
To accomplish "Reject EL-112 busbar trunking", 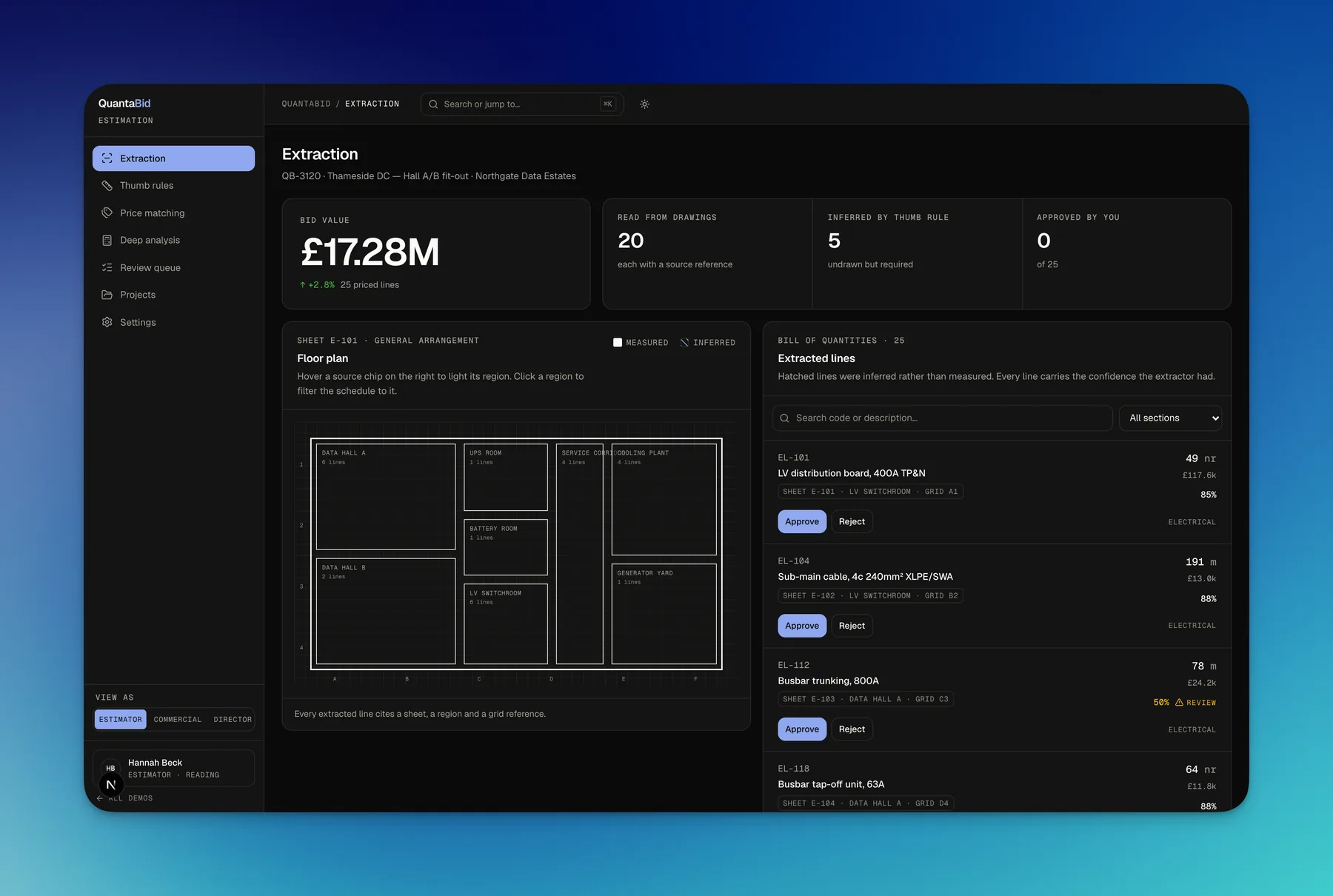I will point(852,729).
